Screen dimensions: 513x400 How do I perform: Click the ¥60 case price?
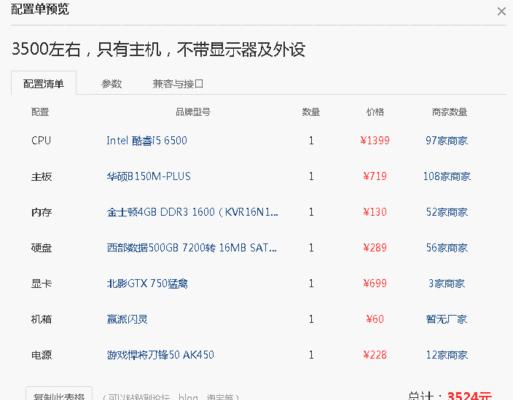[x=375, y=319]
